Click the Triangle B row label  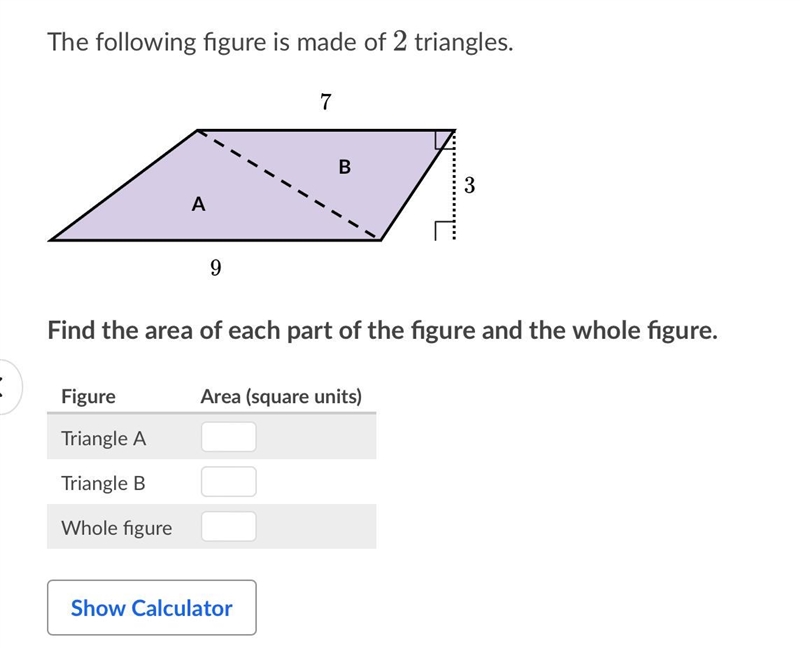[103, 483]
